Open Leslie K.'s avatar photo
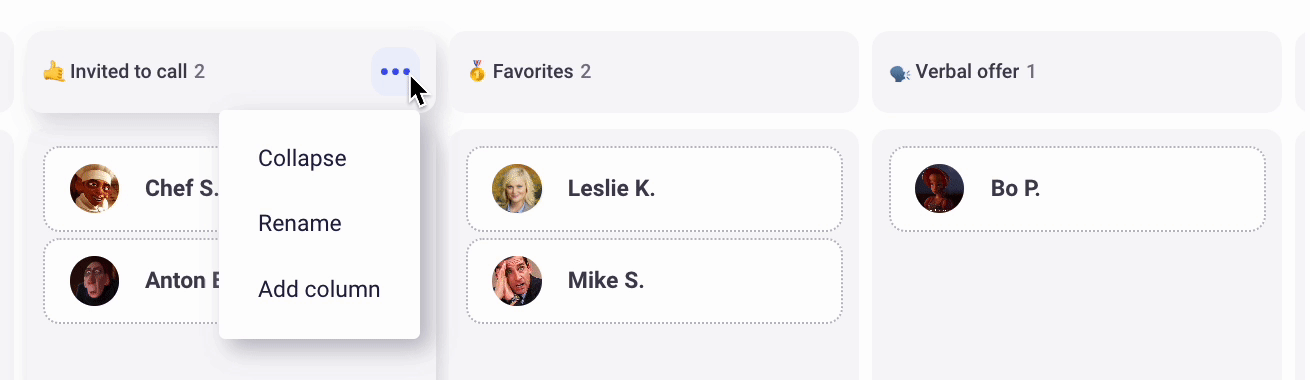 [517, 188]
